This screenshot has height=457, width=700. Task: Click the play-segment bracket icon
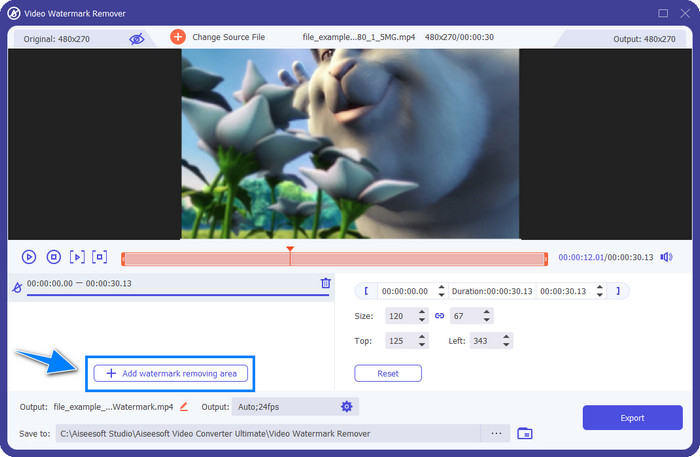point(77,257)
